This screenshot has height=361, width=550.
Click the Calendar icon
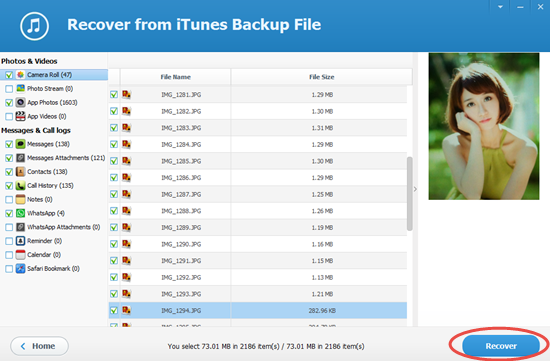coord(21,255)
